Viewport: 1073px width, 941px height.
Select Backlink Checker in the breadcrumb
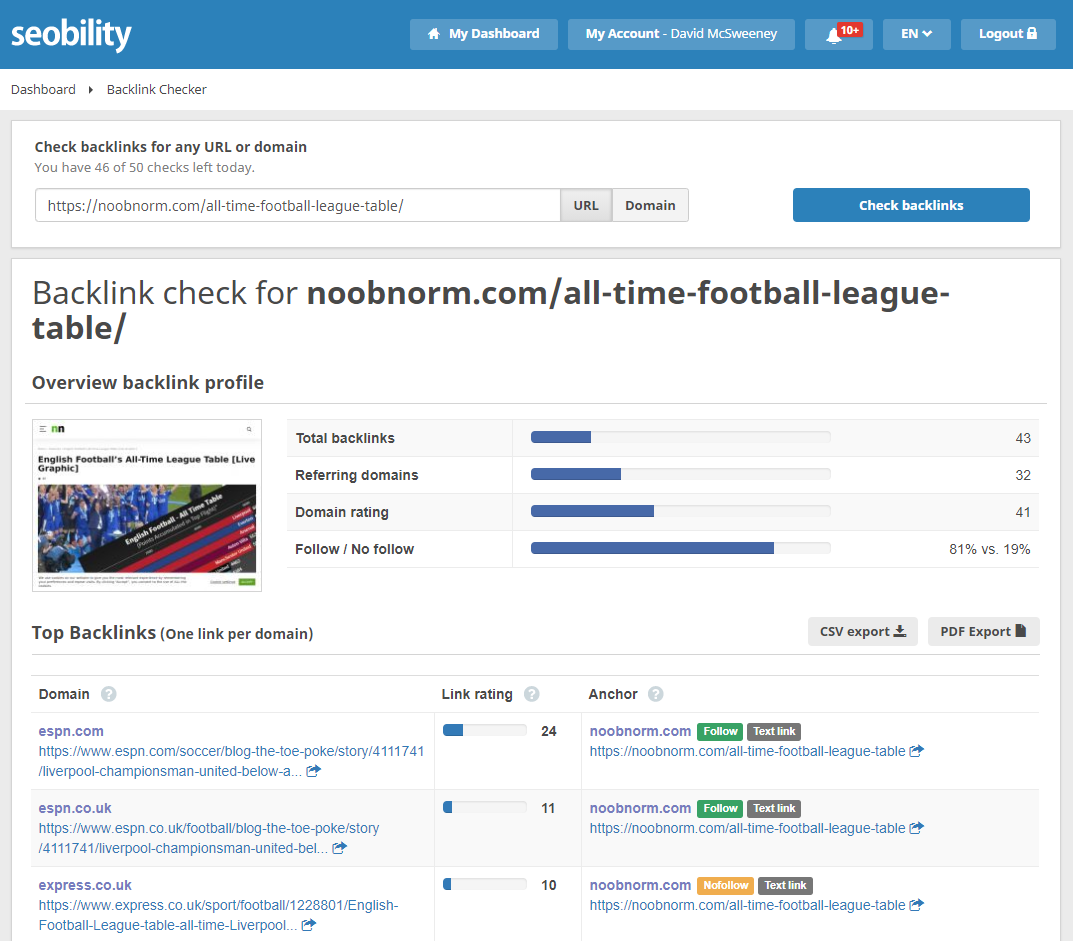tap(156, 89)
